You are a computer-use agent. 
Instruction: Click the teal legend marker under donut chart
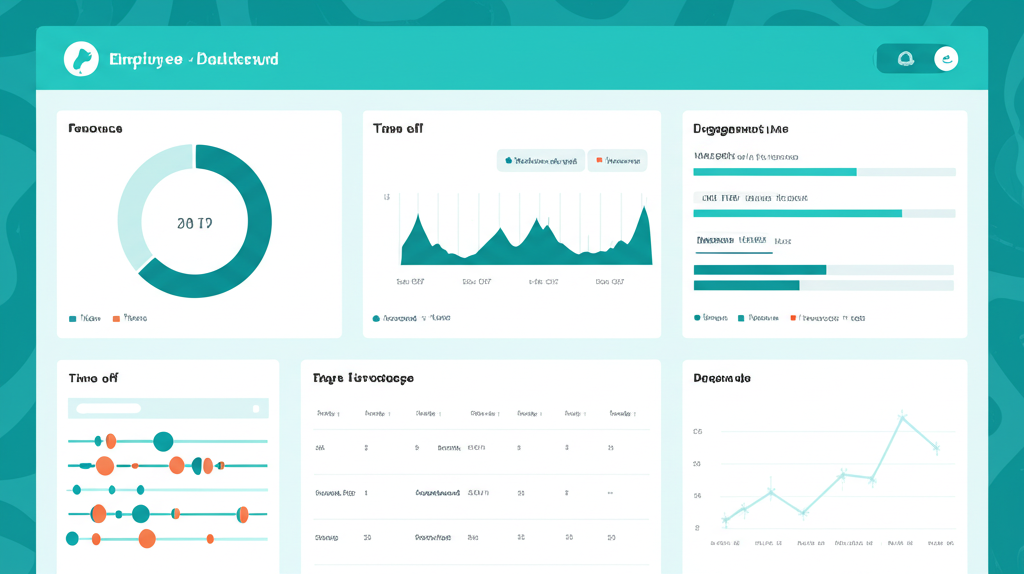tap(73, 319)
